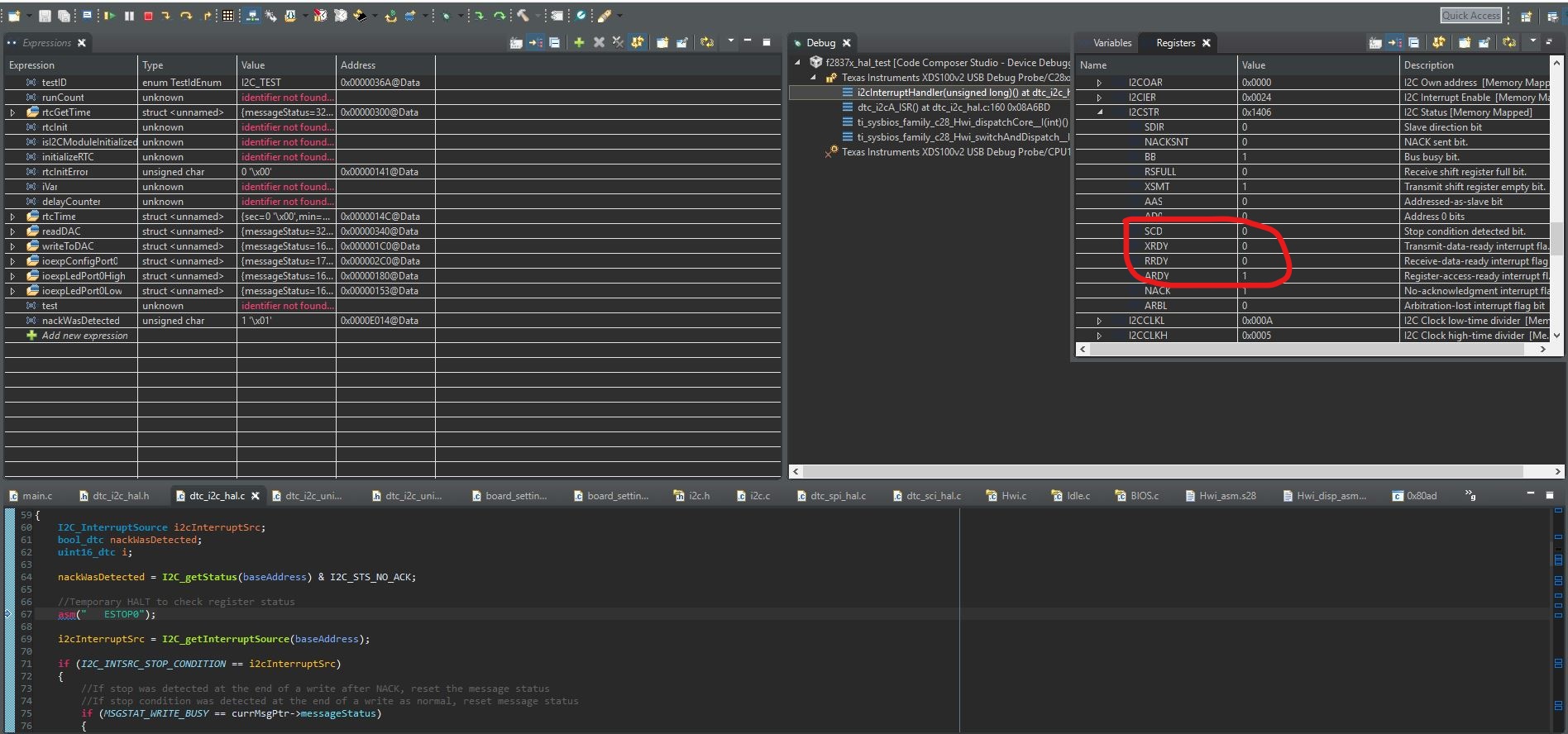Click the hammer Build icon
The width and height of the screenshot is (1568, 734).
click(523, 16)
